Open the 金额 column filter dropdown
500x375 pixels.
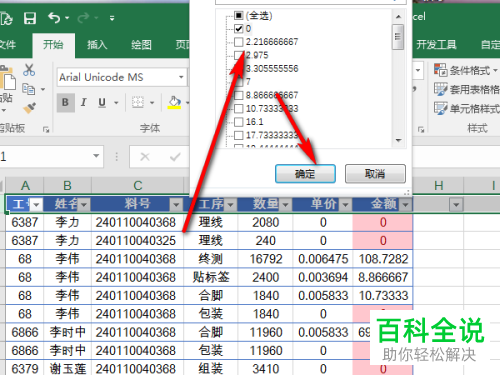pyautogui.click(x=405, y=205)
